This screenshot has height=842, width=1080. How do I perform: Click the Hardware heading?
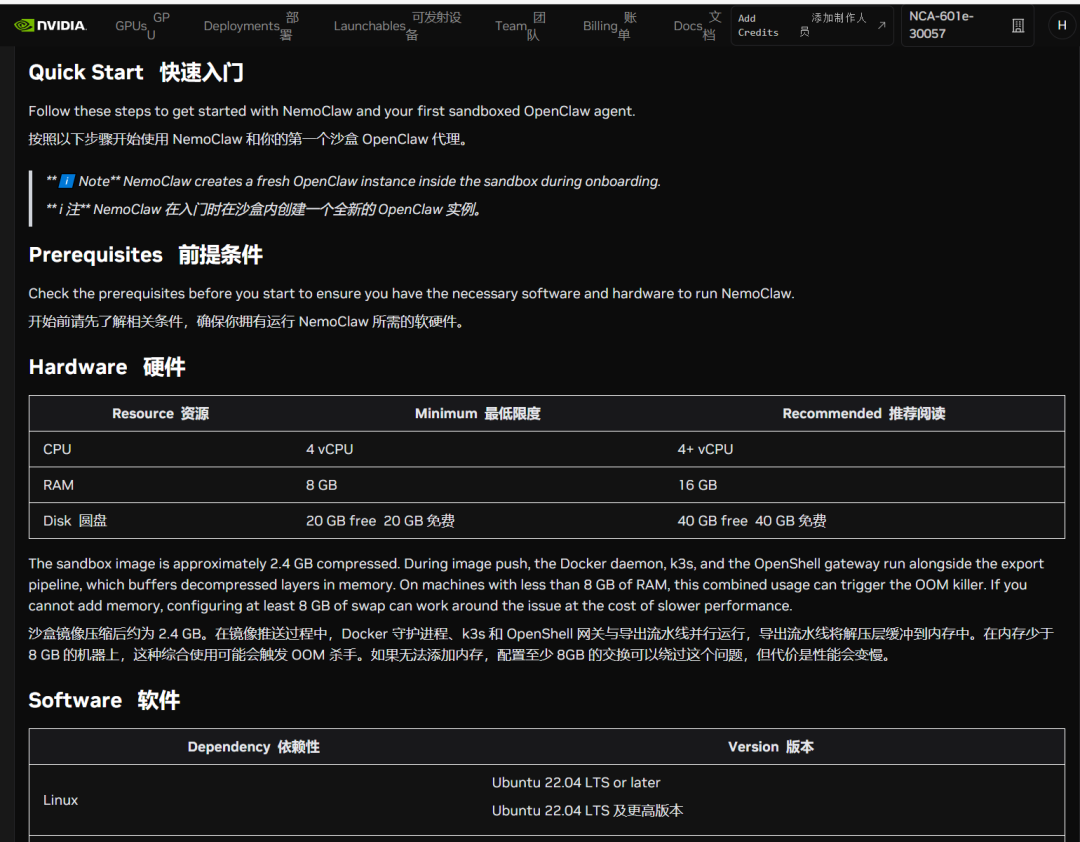coord(107,367)
